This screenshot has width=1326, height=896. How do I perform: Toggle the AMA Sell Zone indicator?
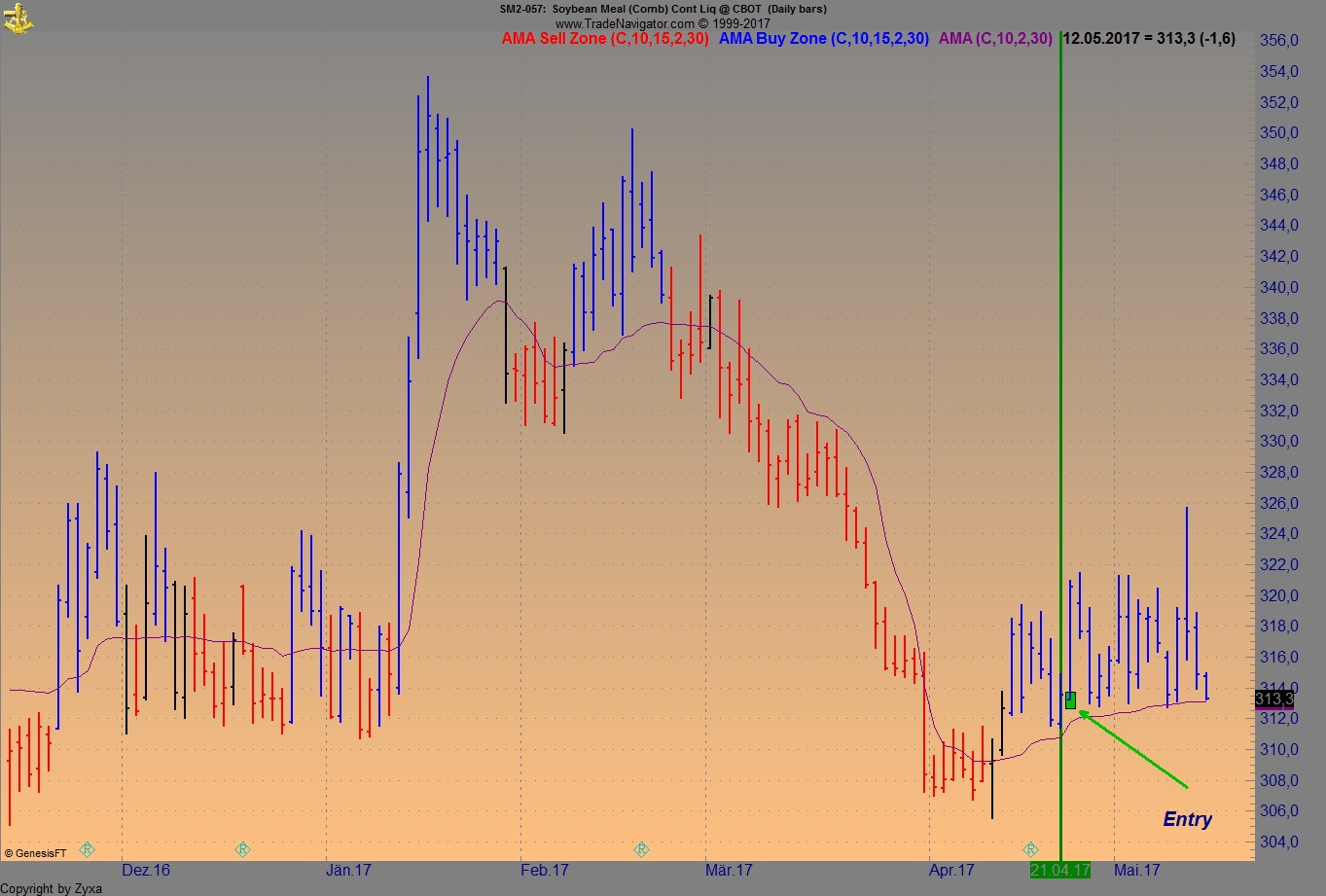pos(605,39)
